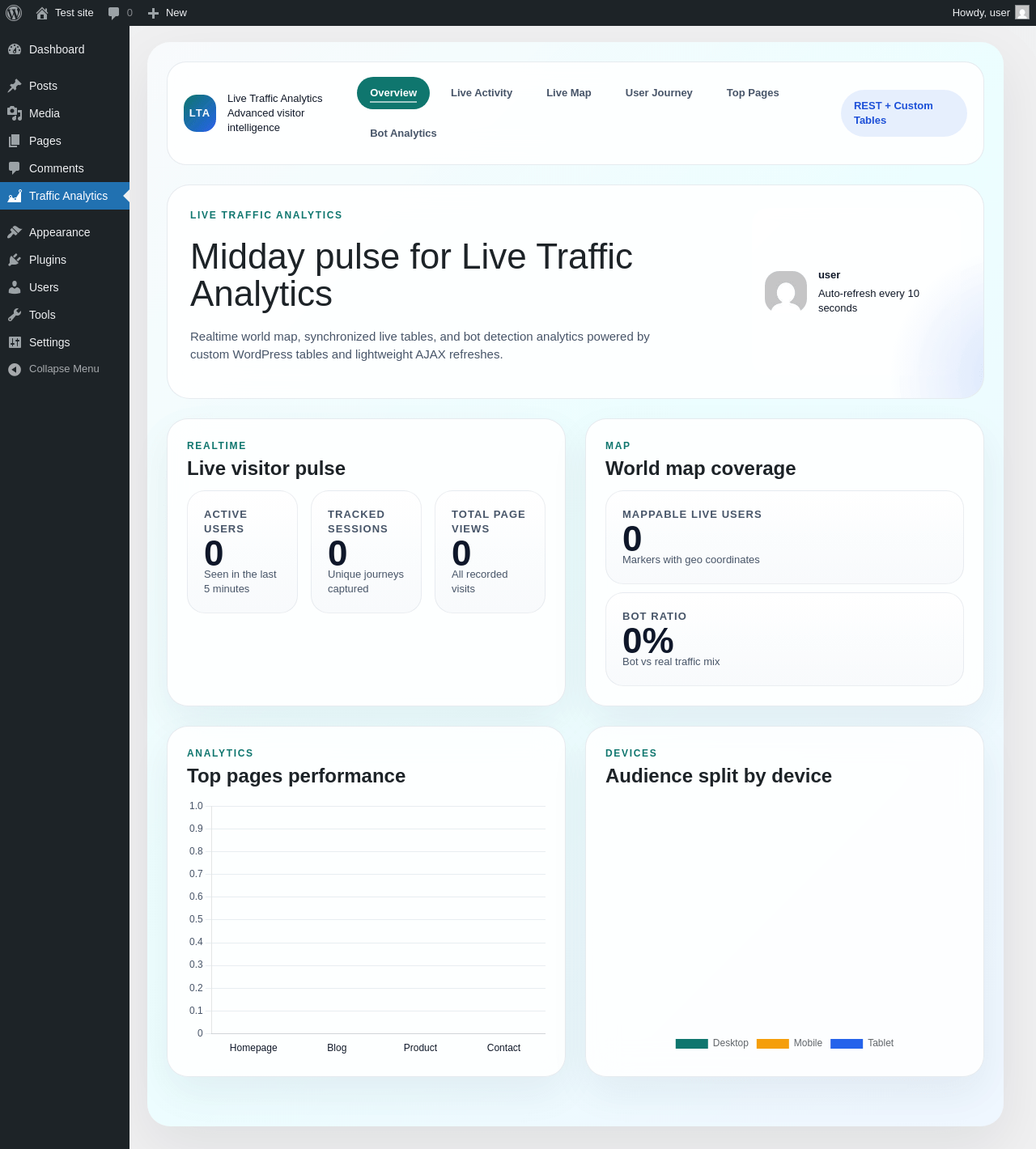1036x1149 pixels.
Task: Switch to the Live Activity tab
Action: (x=482, y=93)
